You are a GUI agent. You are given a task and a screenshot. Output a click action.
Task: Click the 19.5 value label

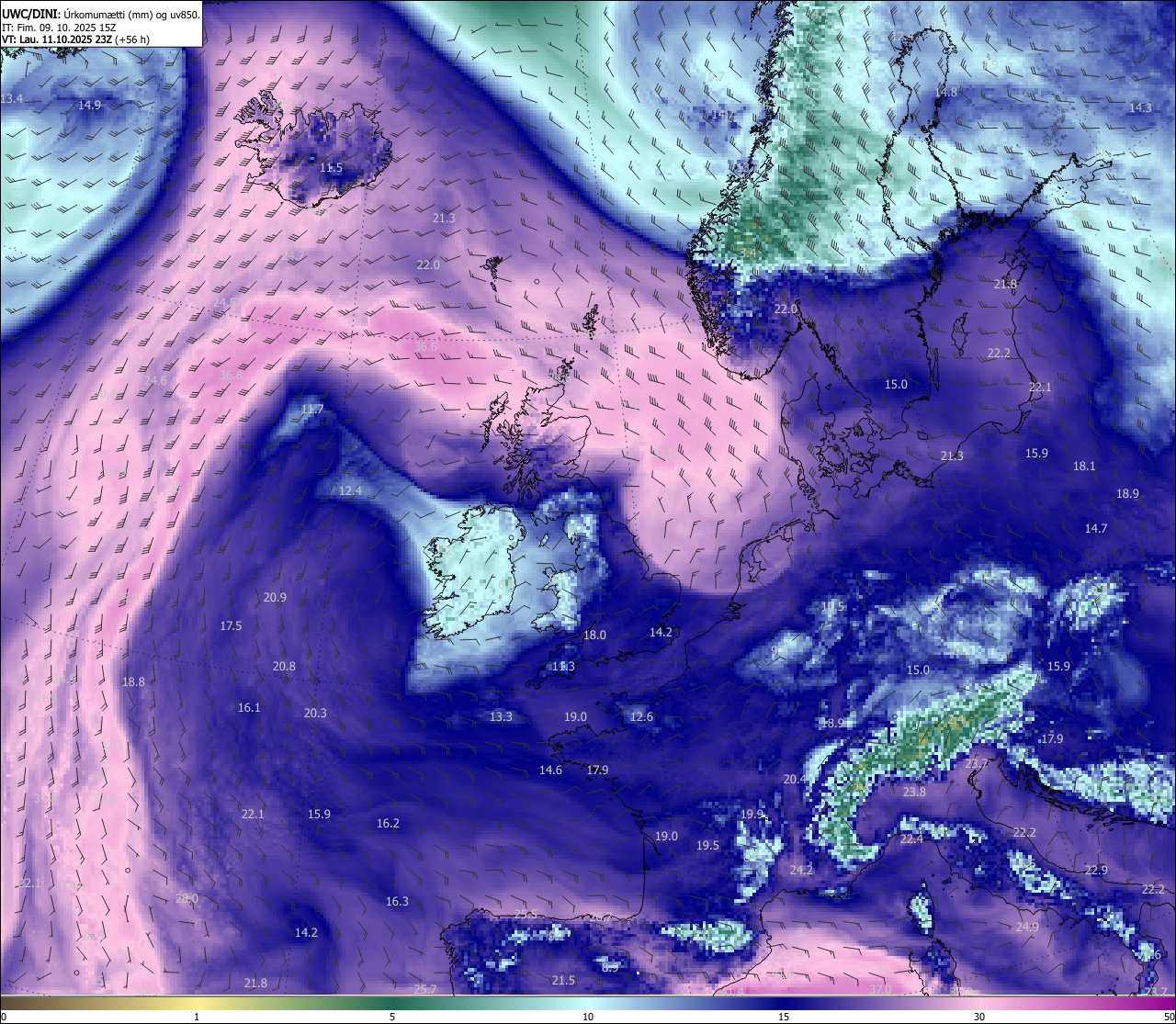click(707, 845)
